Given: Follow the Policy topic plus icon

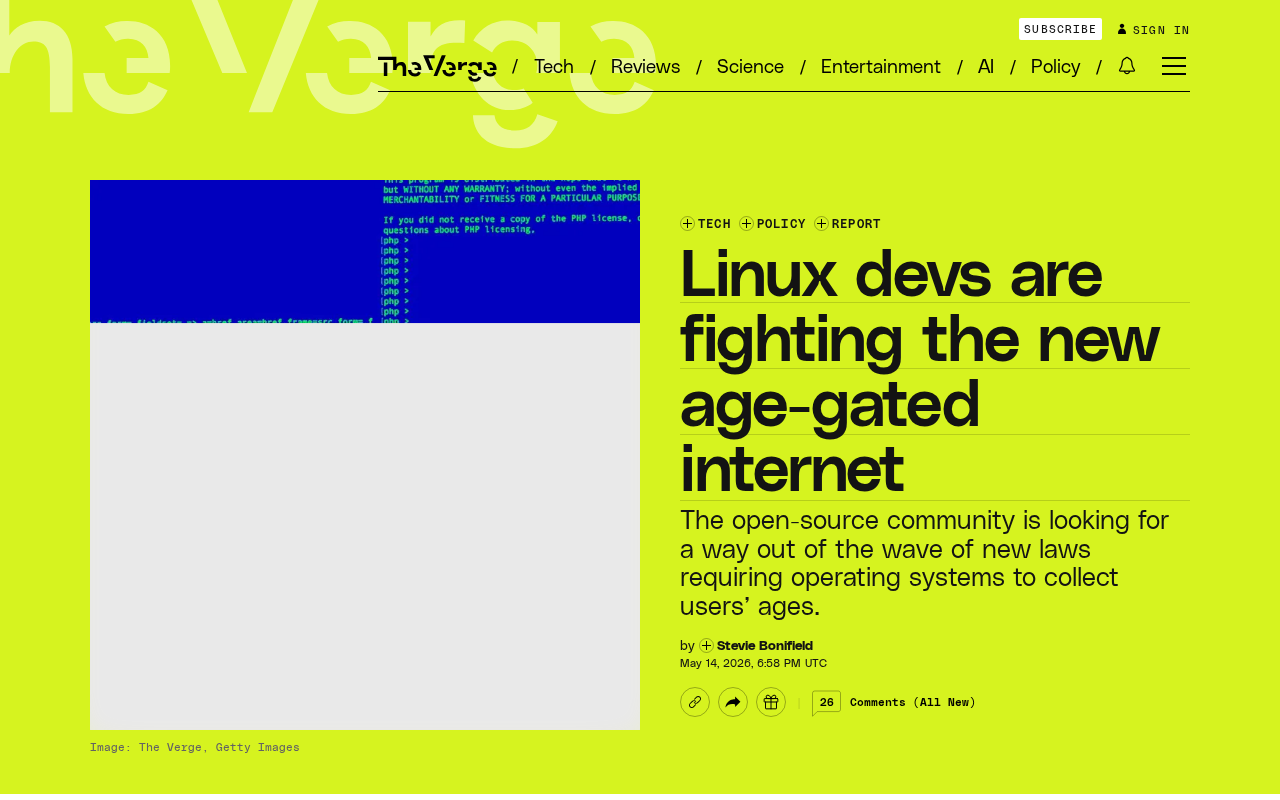Looking at the screenshot, I should click(x=746, y=224).
